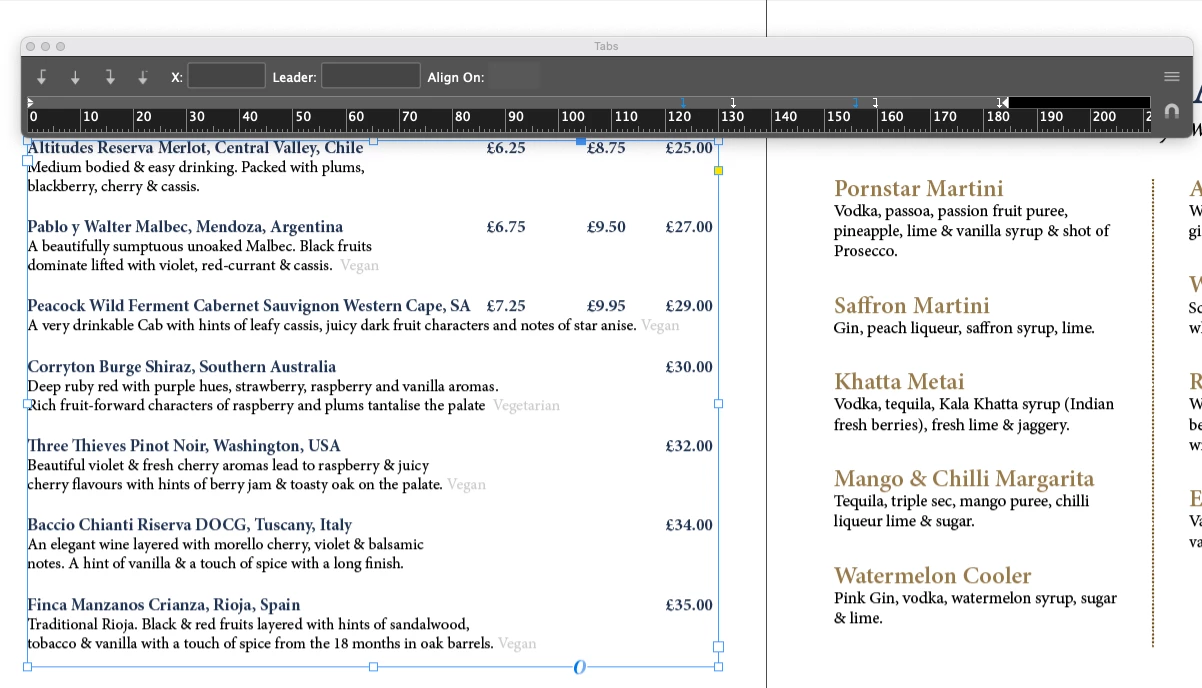Close the Tabs panel window

tap(31, 46)
